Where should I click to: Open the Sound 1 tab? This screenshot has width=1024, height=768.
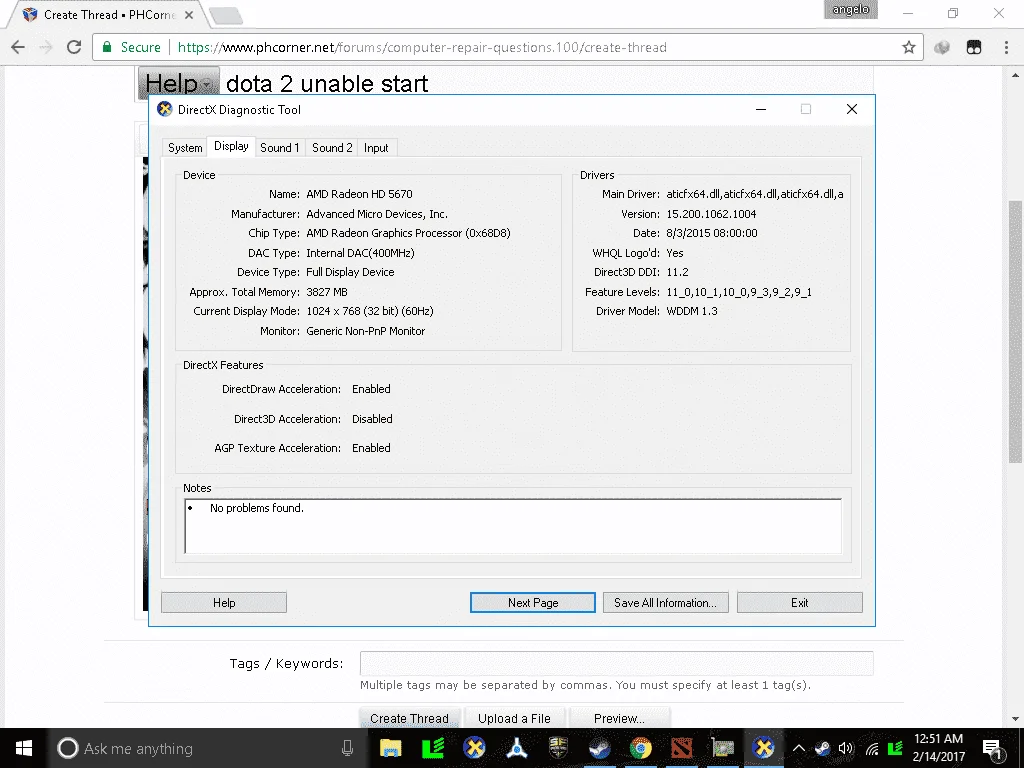click(280, 148)
